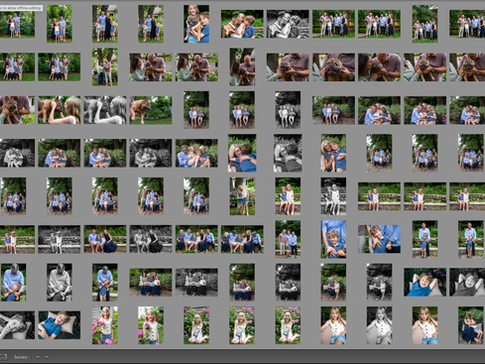Click the view mode icon left of Survey label

pos(3,357)
